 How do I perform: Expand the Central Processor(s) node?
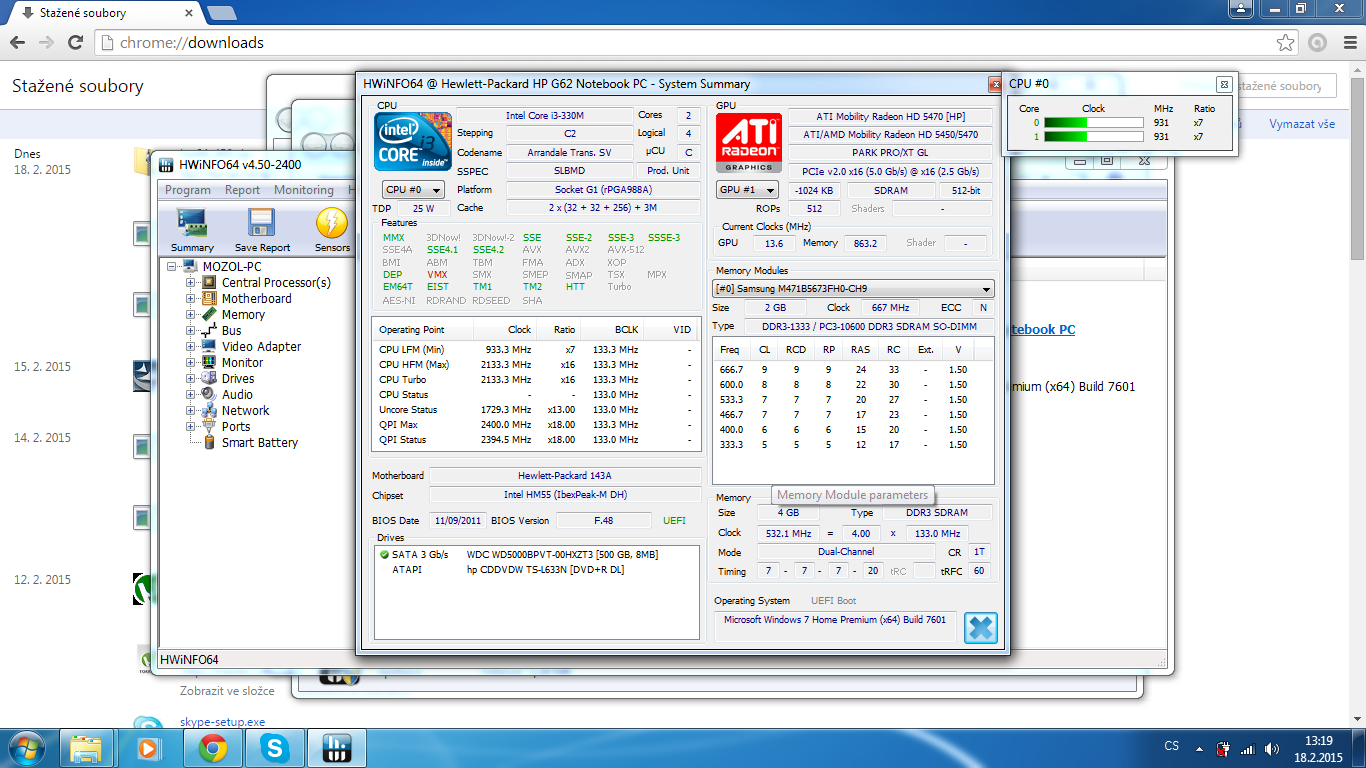pyautogui.click(x=190, y=283)
